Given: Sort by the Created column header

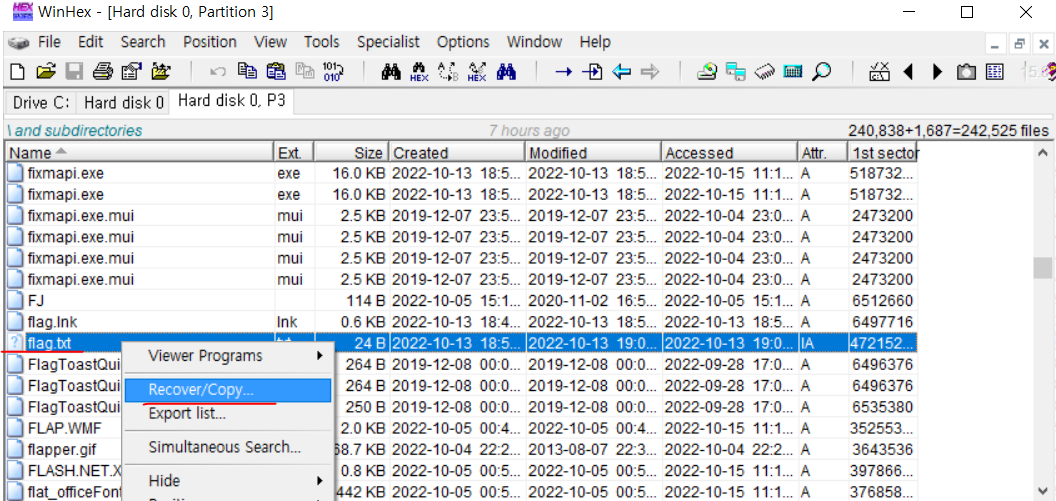Looking at the screenshot, I should (457, 153).
